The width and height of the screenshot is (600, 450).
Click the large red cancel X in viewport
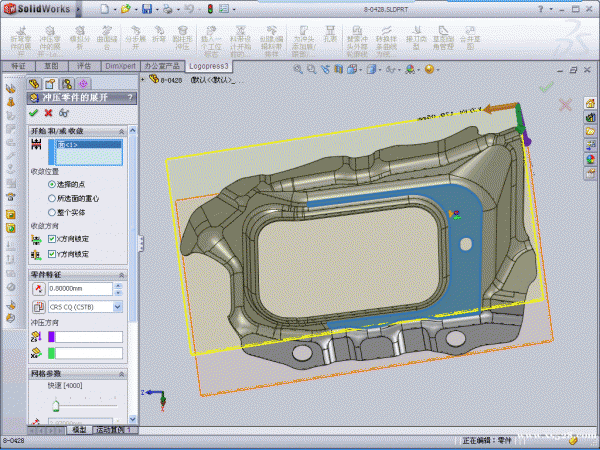coord(565,104)
